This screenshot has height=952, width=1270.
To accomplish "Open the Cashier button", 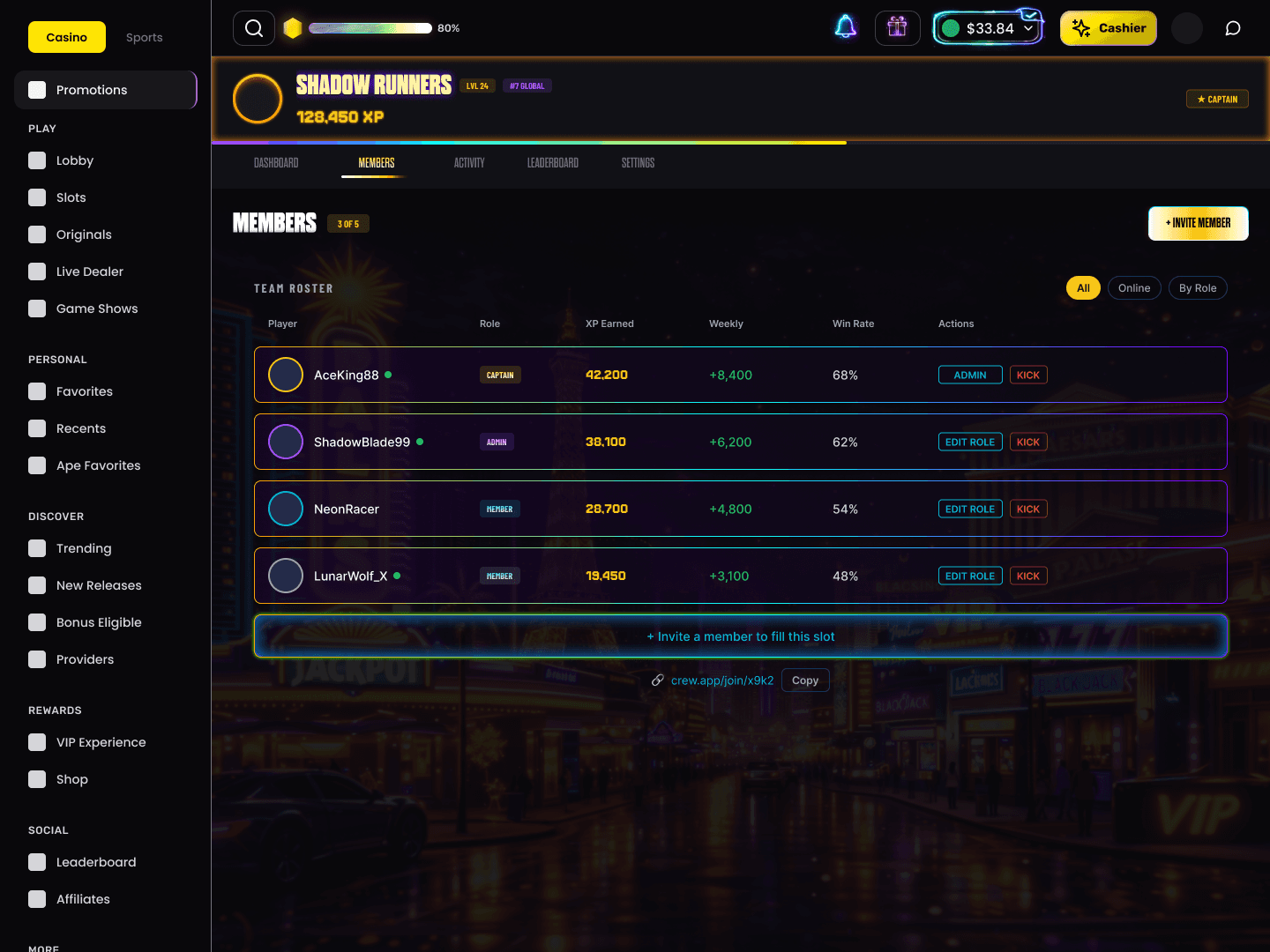I will pyautogui.click(x=1109, y=28).
